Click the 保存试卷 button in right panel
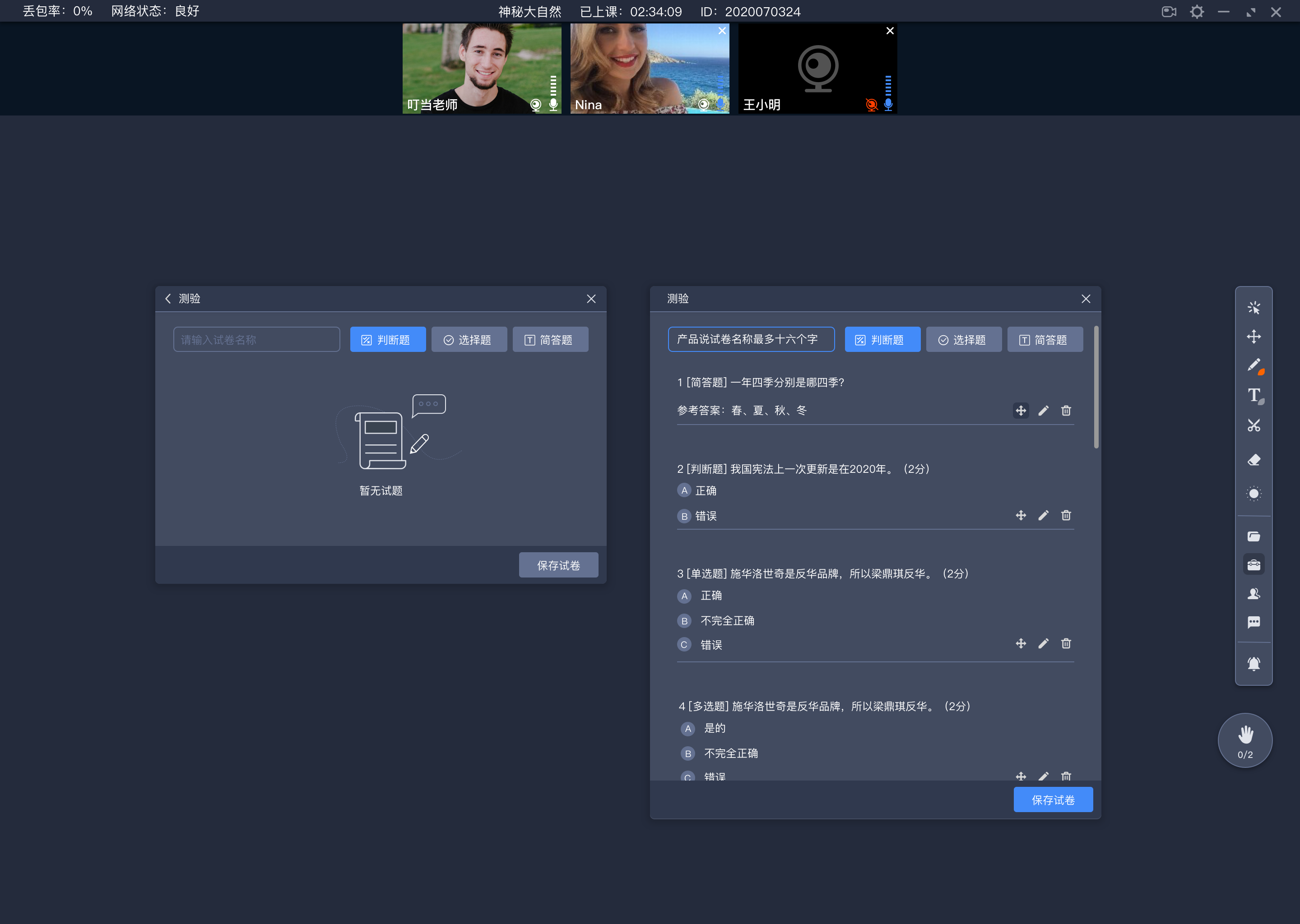The width and height of the screenshot is (1300, 924). click(1054, 800)
